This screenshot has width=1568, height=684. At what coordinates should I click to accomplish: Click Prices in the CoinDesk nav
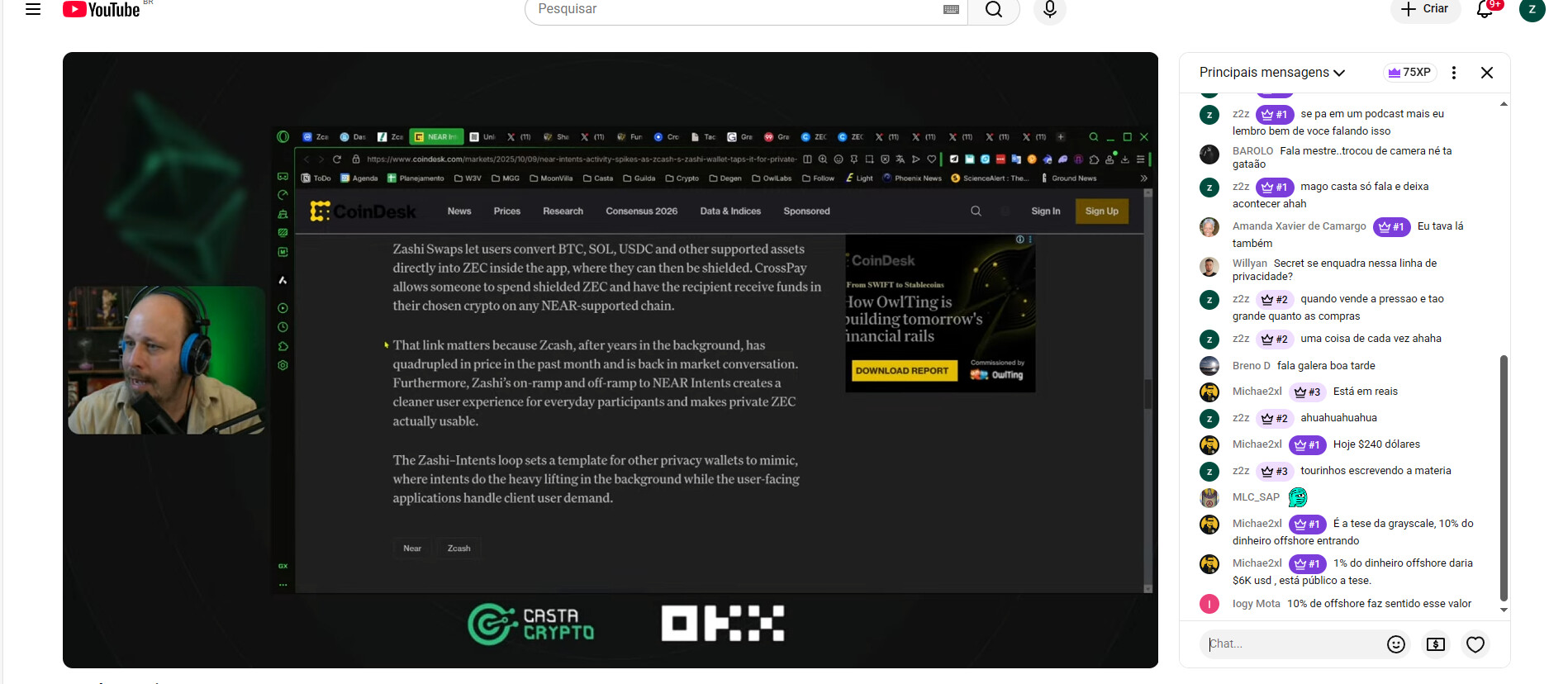click(x=507, y=211)
